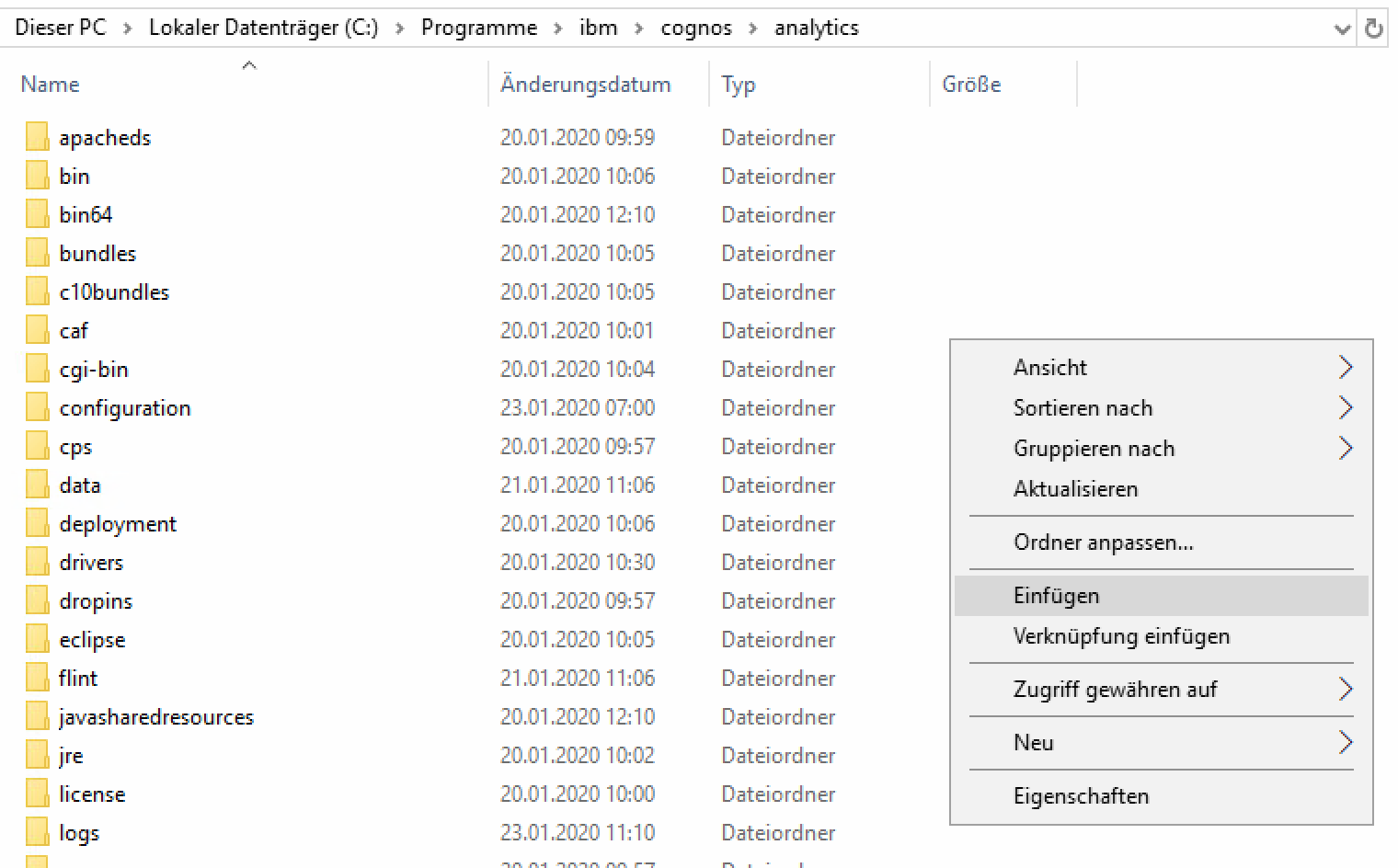Expand the address bar history dropdown
The width and height of the screenshot is (1398, 868).
click(x=1342, y=29)
